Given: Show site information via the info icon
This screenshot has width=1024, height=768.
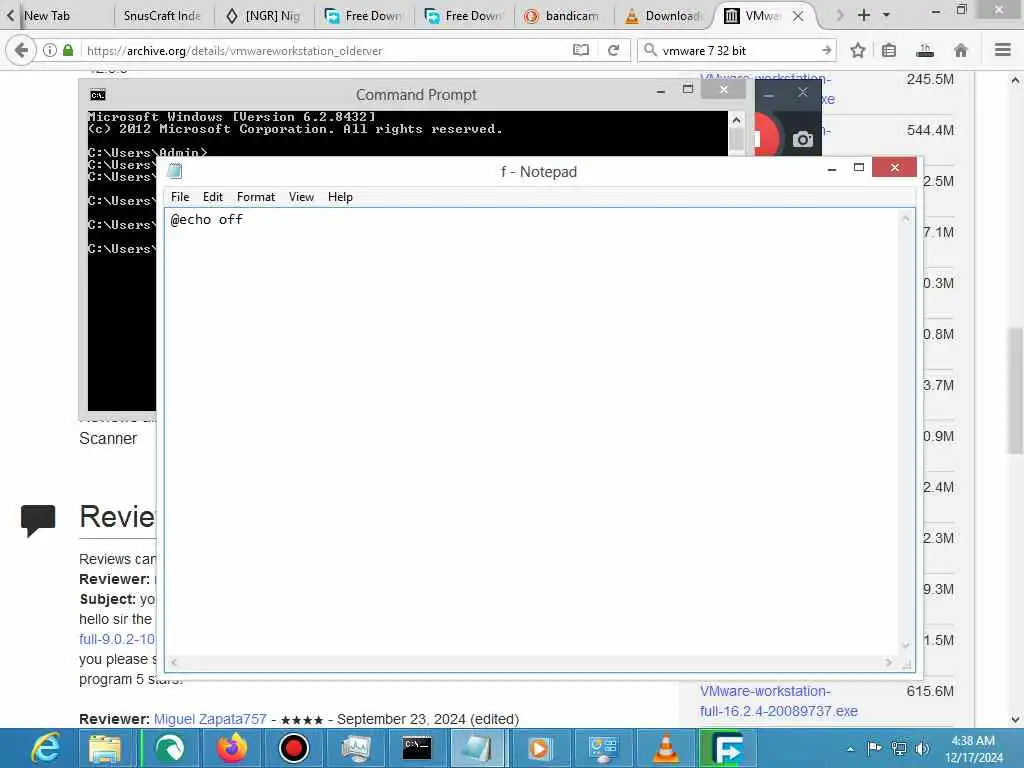Looking at the screenshot, I should [x=50, y=50].
